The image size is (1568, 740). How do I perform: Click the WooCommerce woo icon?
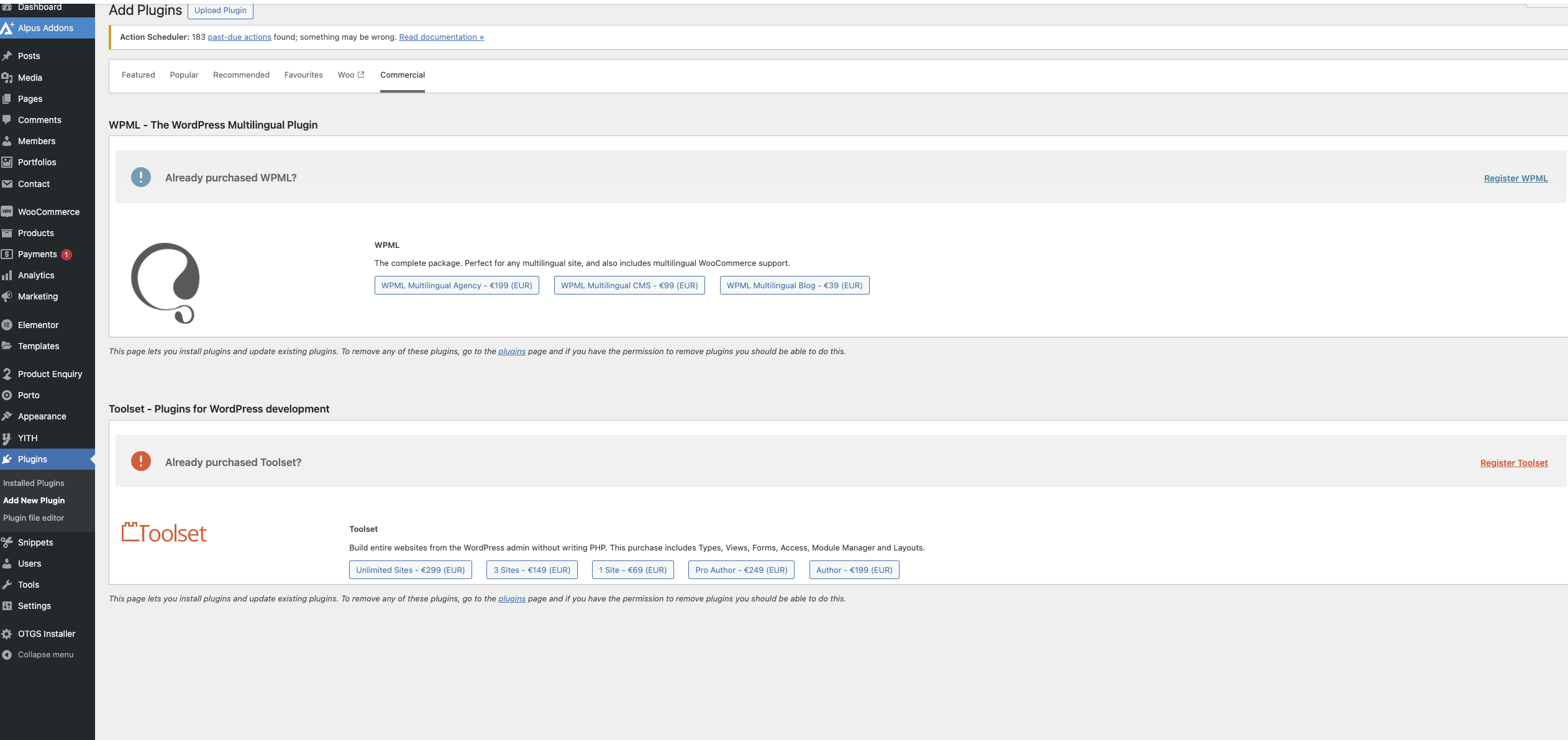(7, 212)
